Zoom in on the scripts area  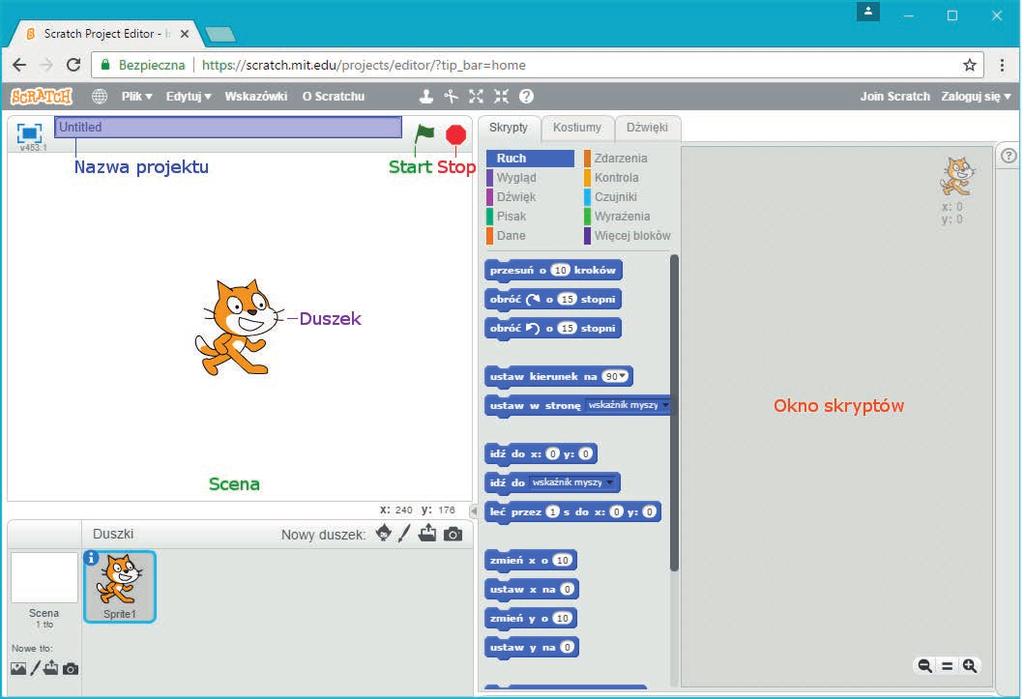970,666
